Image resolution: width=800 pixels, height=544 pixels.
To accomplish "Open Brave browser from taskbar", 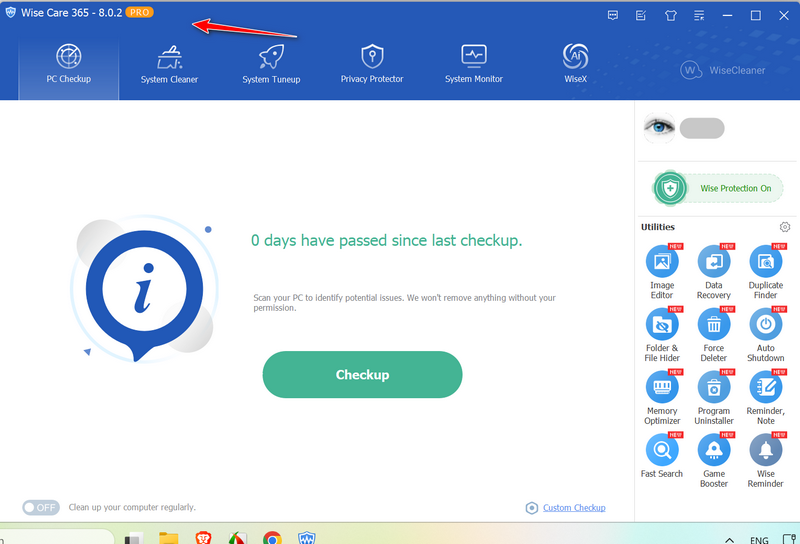I will [203, 538].
